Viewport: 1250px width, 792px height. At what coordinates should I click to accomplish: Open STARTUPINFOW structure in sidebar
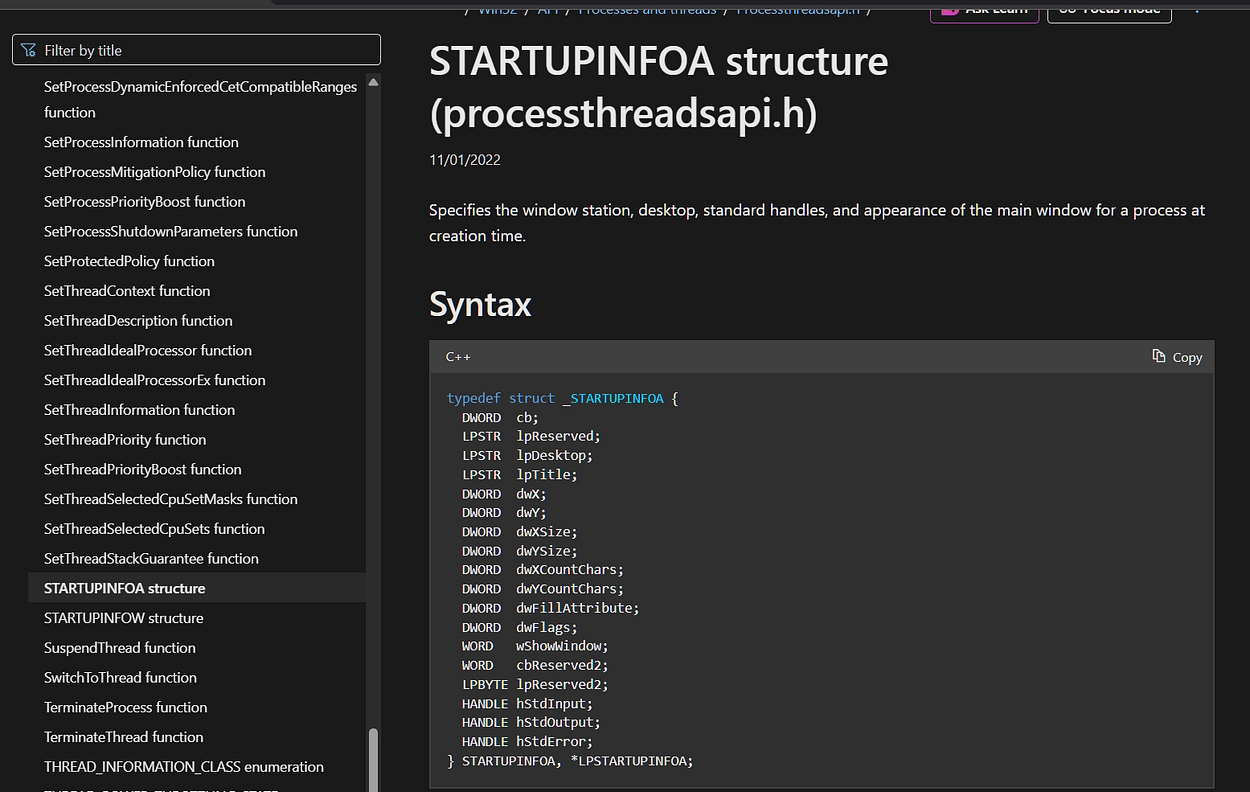click(124, 618)
